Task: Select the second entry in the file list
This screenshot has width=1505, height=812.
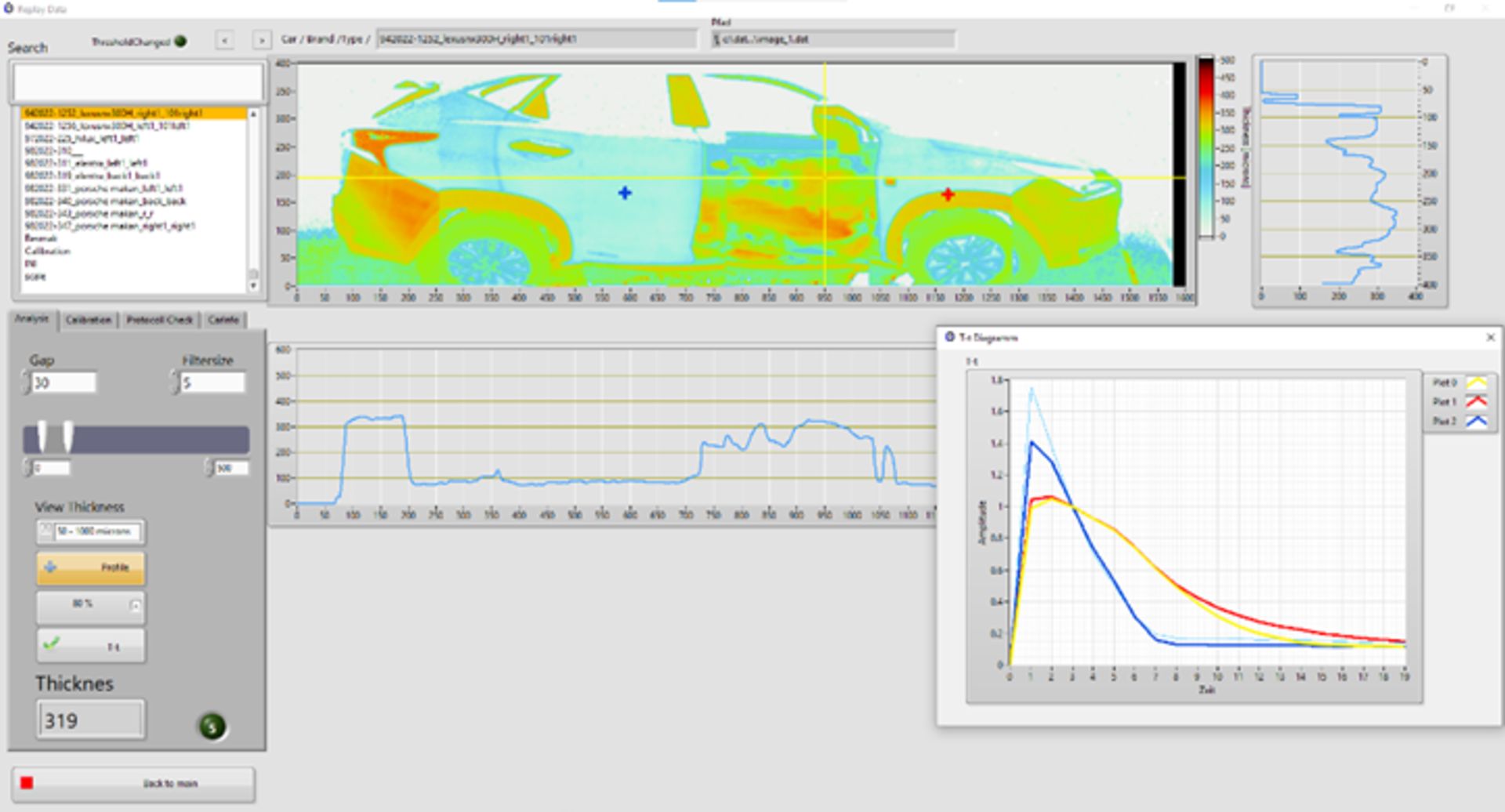Action: [107, 126]
